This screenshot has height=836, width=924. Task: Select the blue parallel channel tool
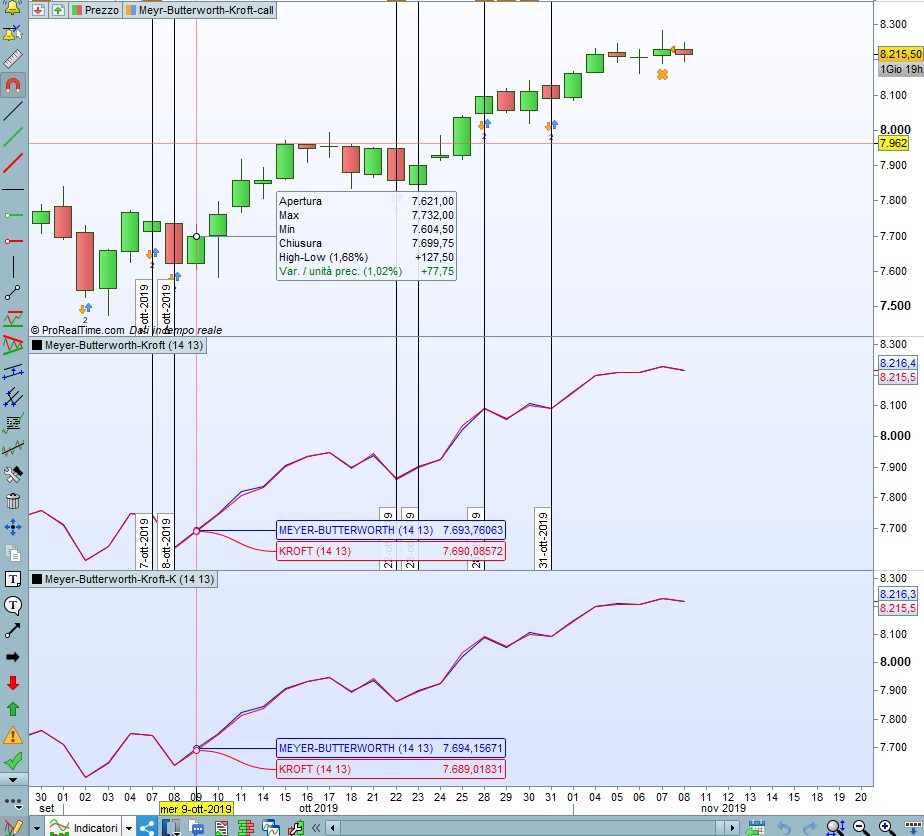(12, 371)
